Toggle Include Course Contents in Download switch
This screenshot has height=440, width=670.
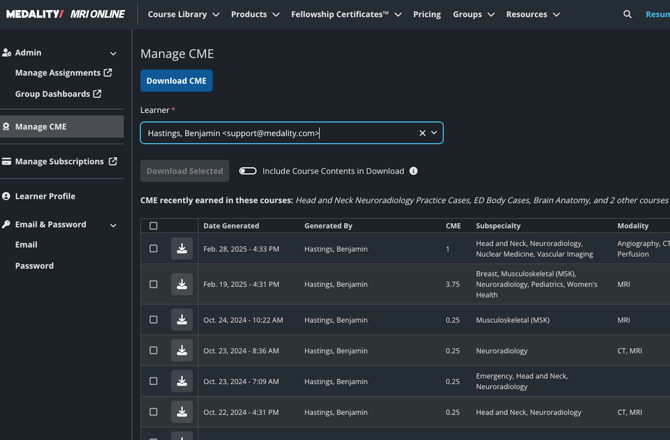coord(248,171)
